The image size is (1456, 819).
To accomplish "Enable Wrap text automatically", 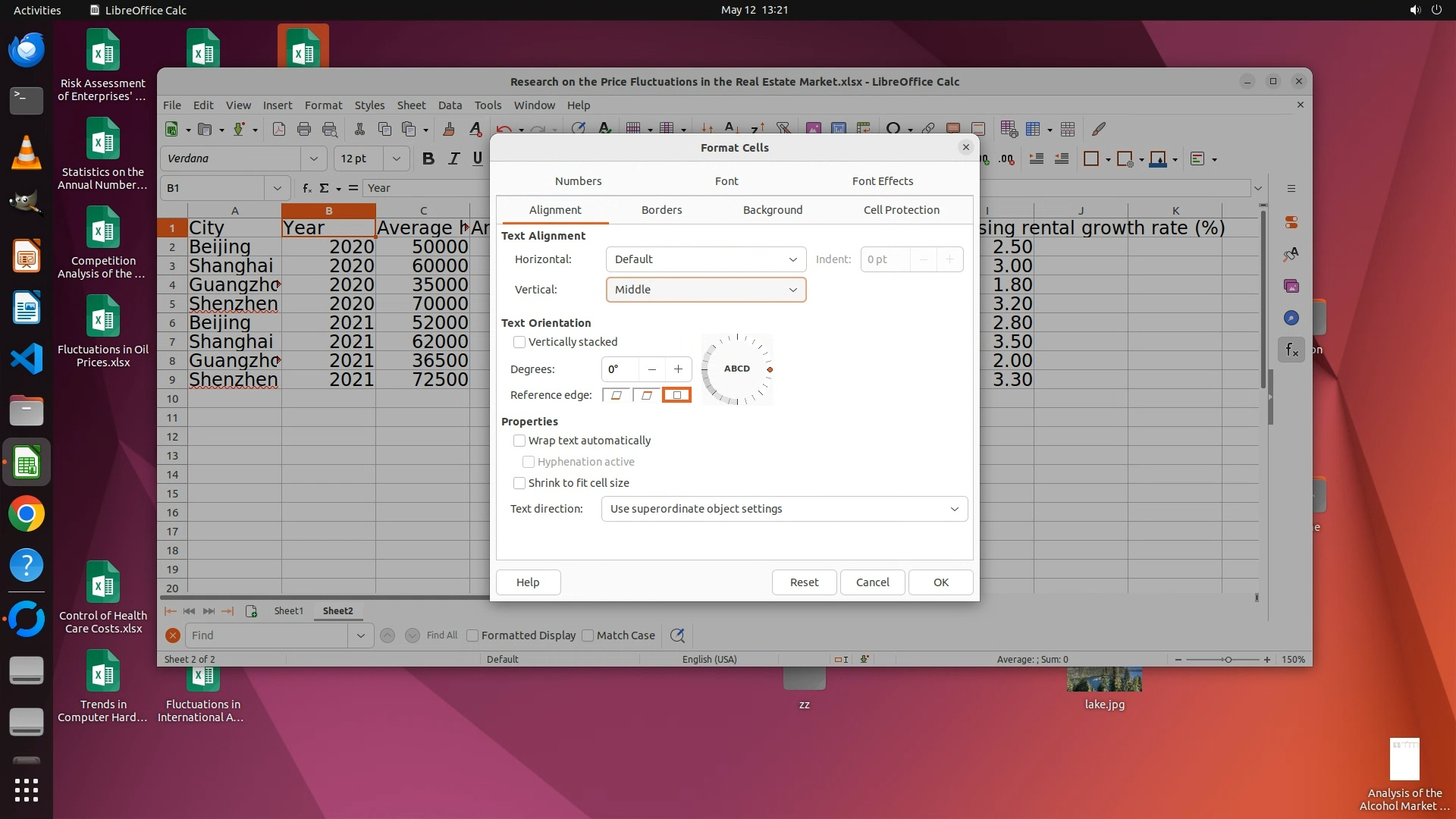I will (519, 441).
